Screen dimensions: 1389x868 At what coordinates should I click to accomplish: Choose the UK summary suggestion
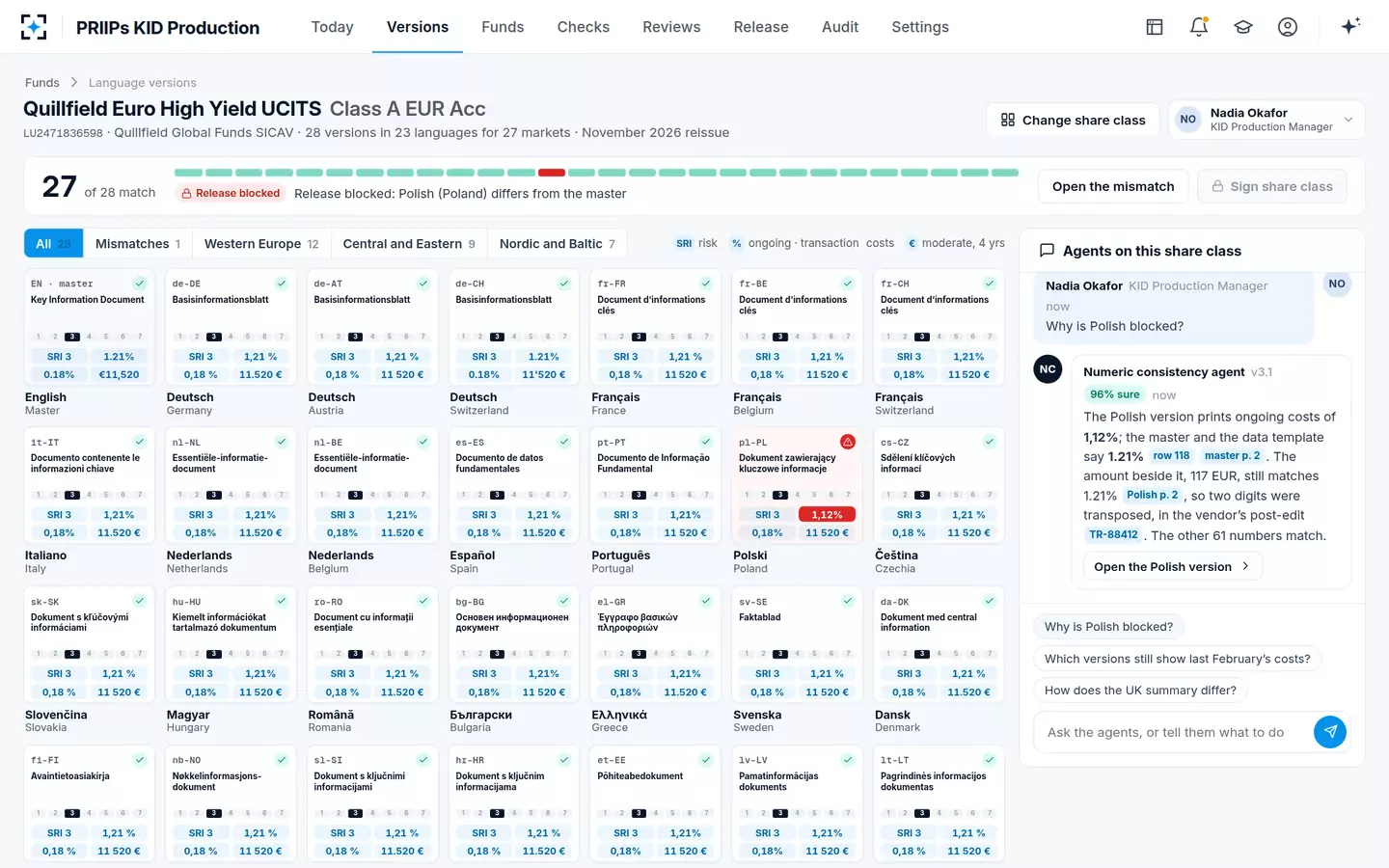pos(1140,691)
